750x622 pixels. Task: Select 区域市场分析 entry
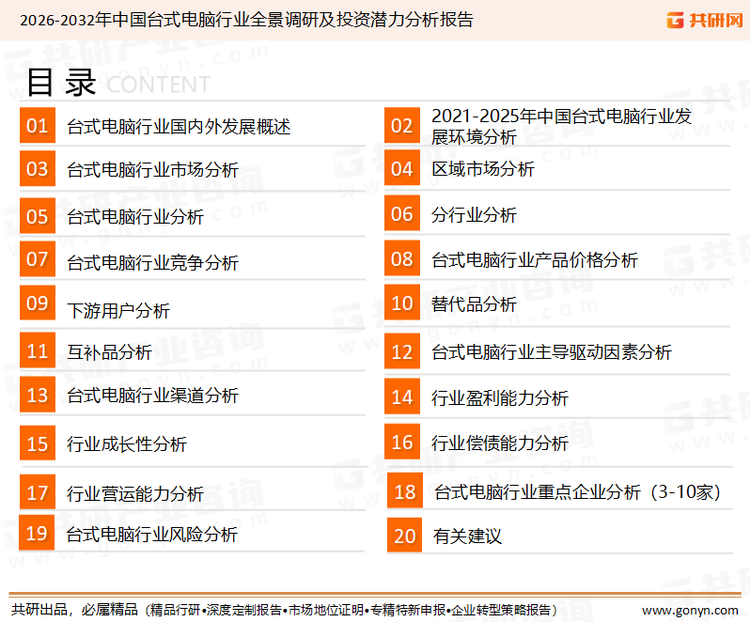click(x=483, y=169)
